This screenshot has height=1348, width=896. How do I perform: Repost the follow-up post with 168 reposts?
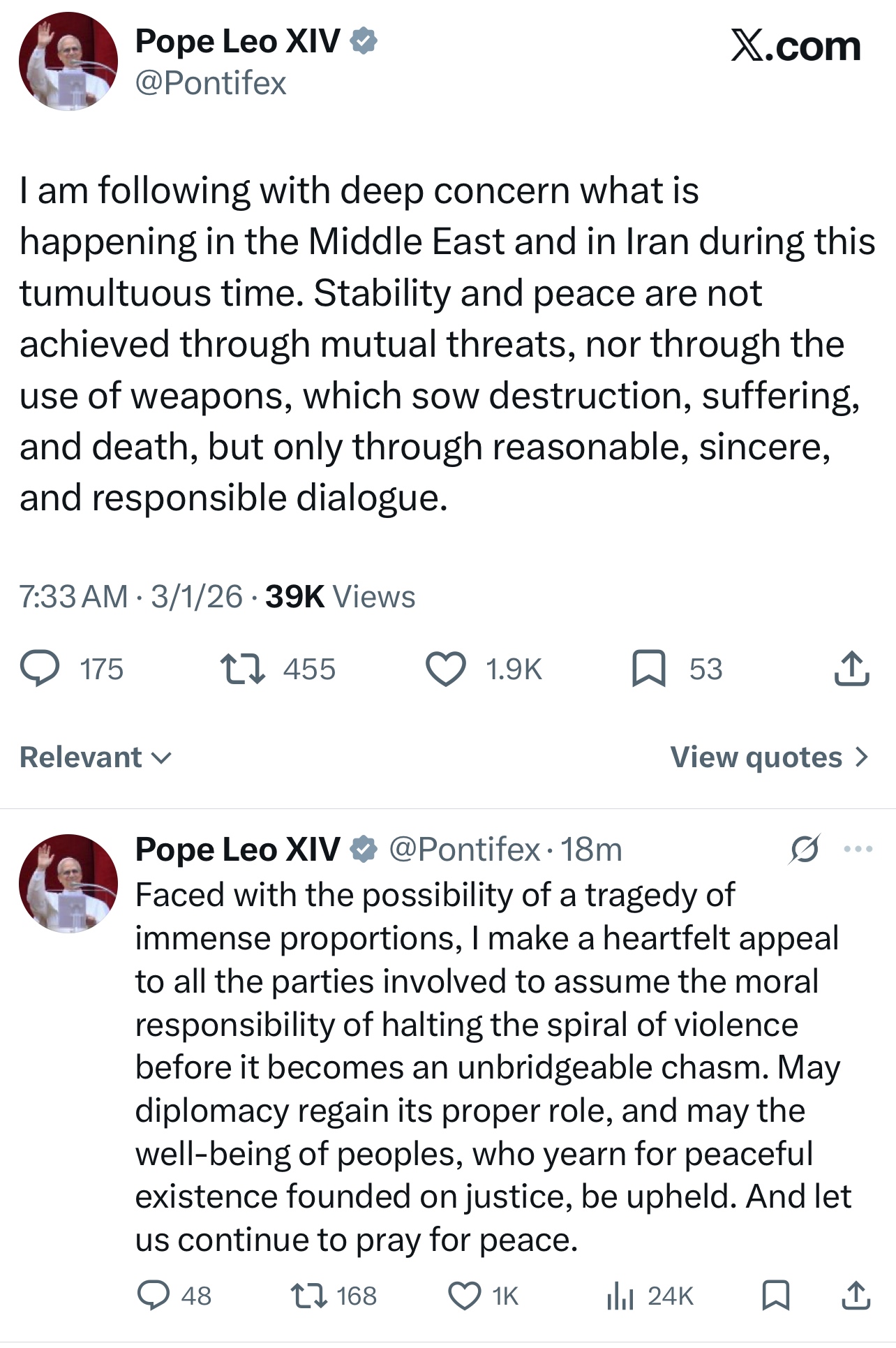click(x=308, y=1296)
